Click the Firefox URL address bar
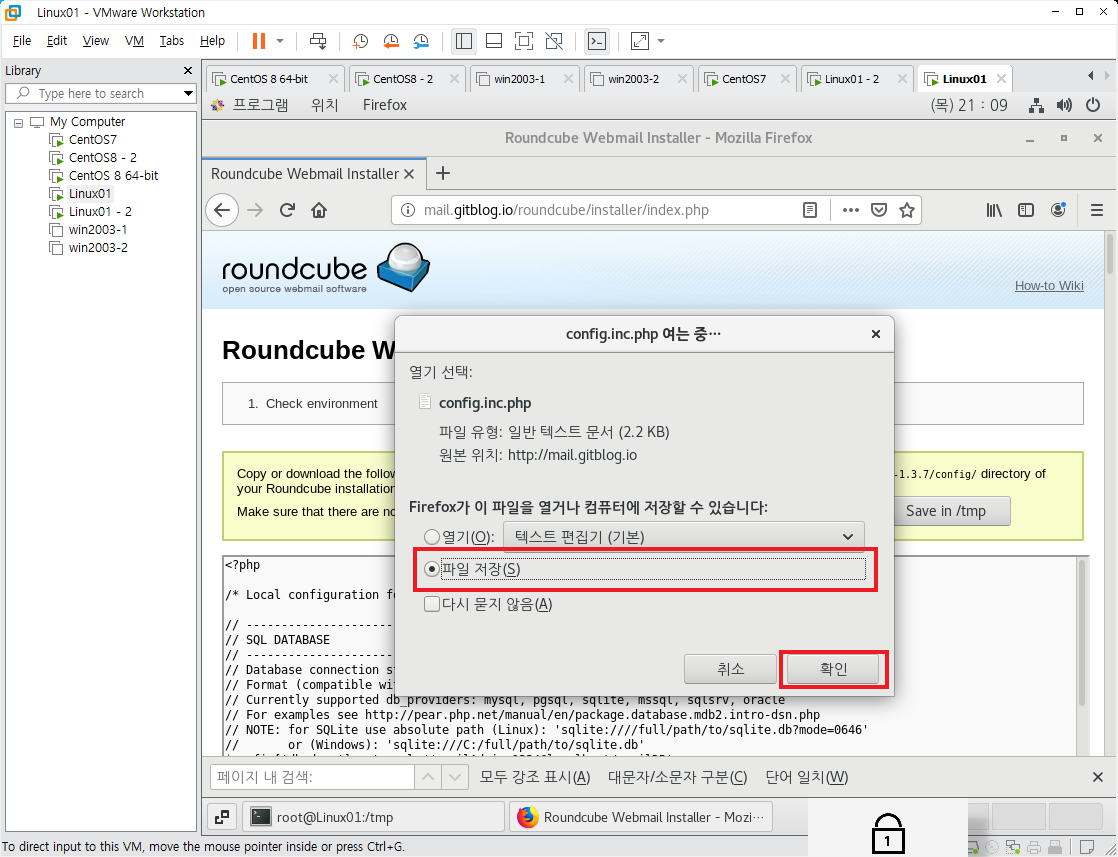 point(609,210)
